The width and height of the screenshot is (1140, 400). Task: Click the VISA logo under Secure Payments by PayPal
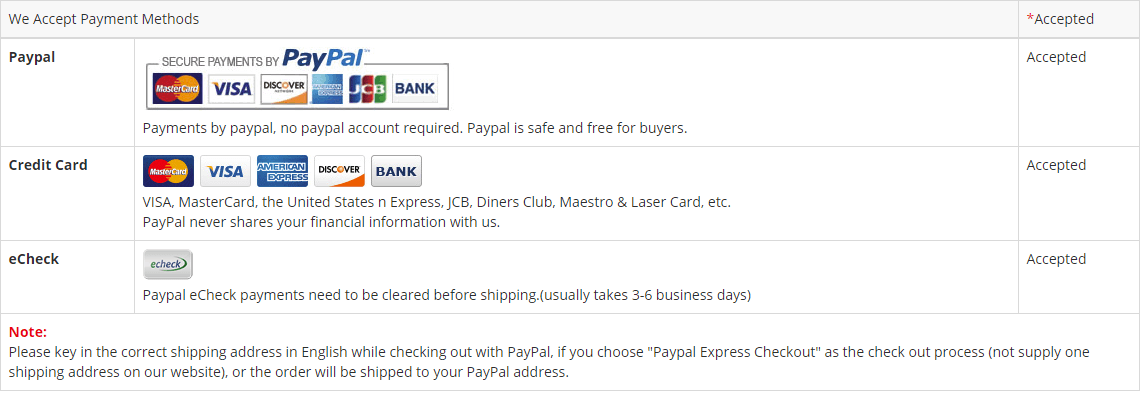pyautogui.click(x=232, y=89)
